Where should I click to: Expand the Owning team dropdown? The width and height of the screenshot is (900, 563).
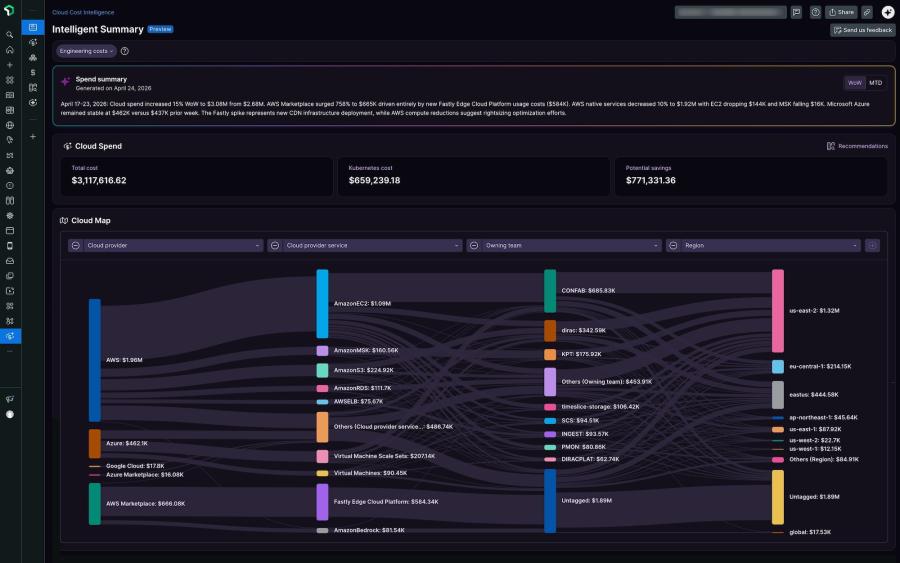click(x=571, y=246)
